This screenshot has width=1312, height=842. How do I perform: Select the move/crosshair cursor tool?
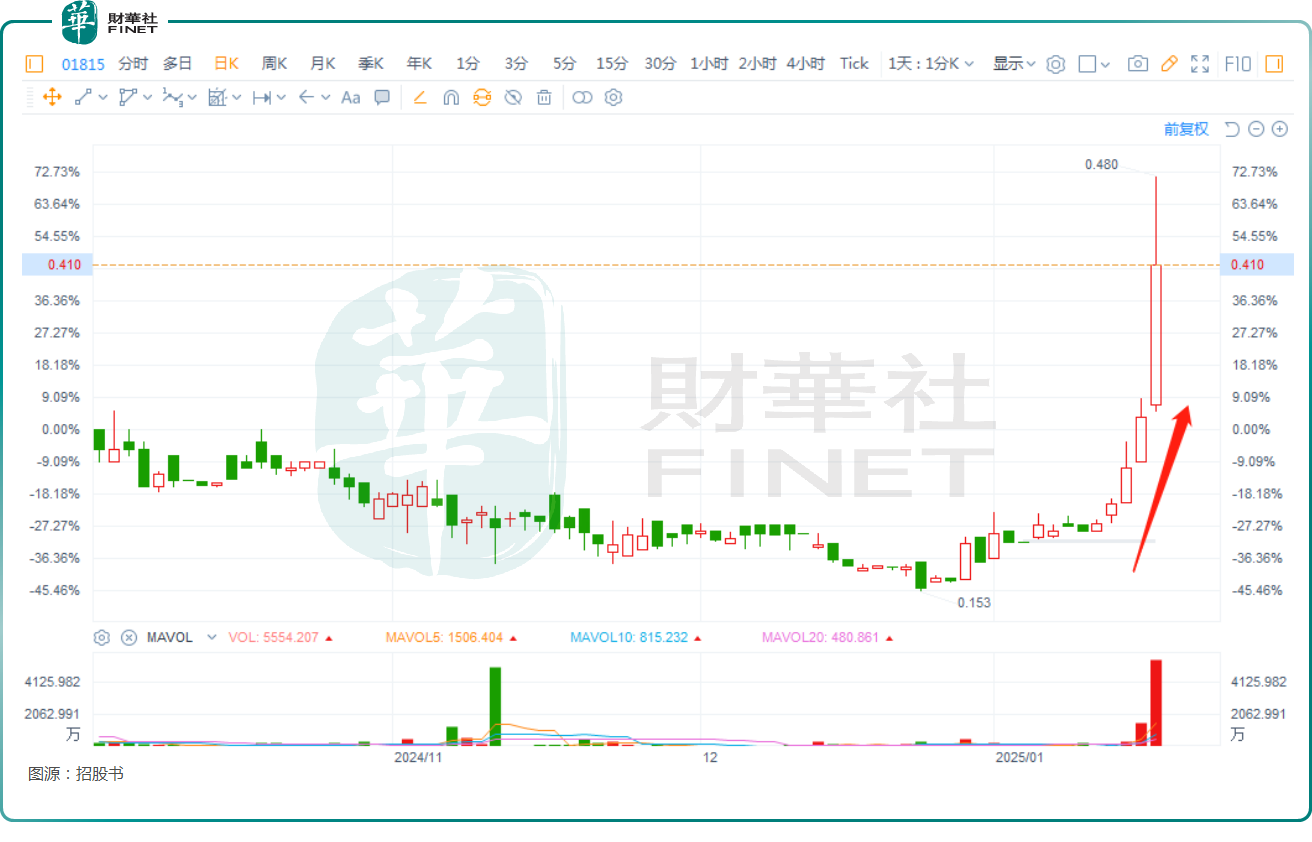52,98
